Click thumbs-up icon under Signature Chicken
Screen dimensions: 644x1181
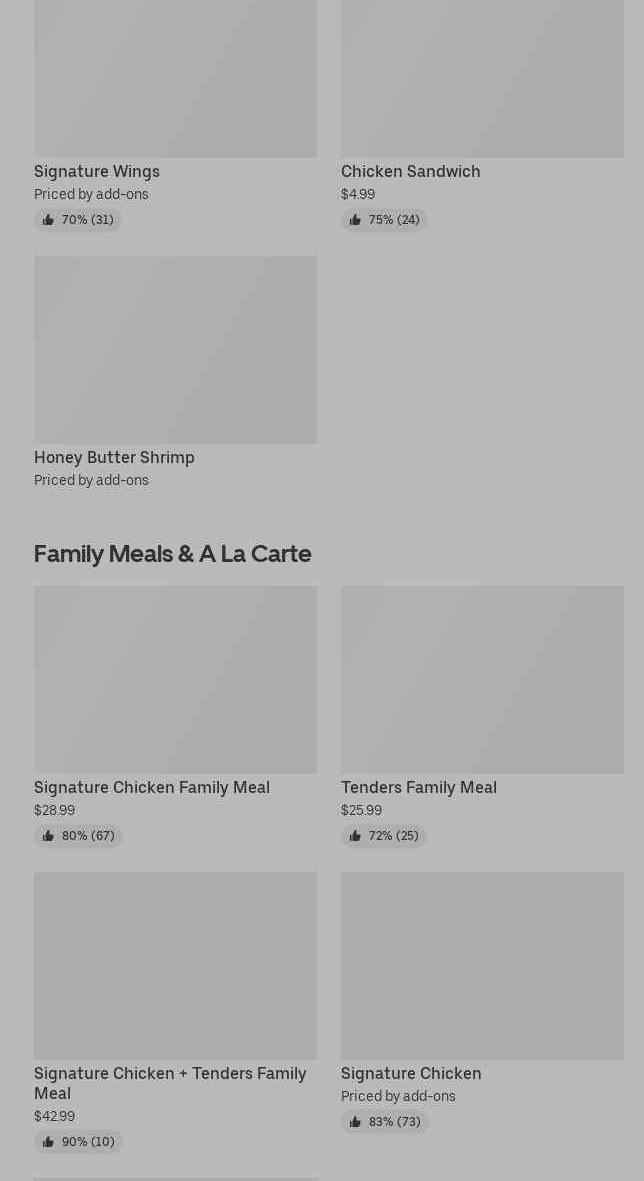(x=356, y=1122)
